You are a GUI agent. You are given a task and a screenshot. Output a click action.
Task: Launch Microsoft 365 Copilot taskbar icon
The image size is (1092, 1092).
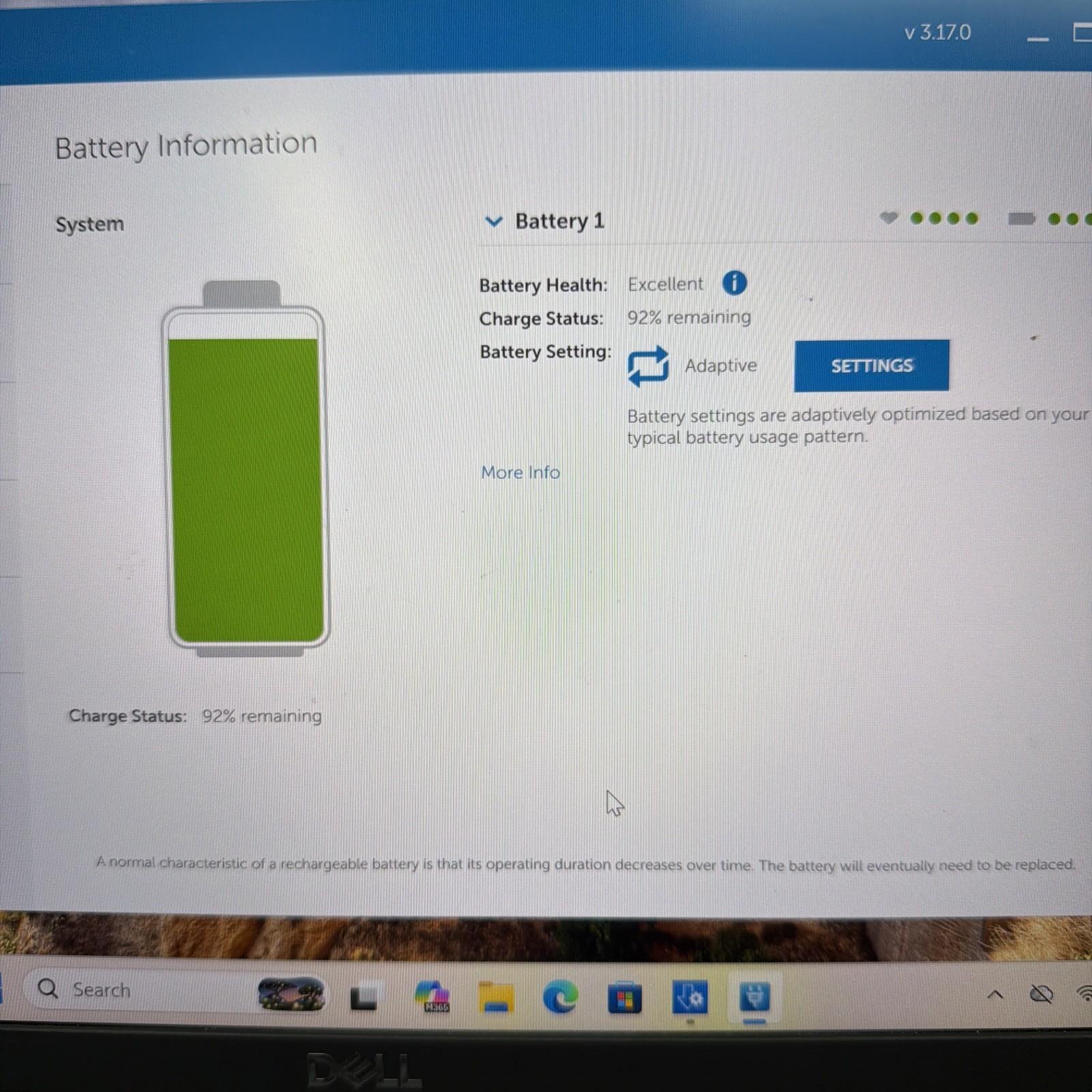[x=433, y=996]
